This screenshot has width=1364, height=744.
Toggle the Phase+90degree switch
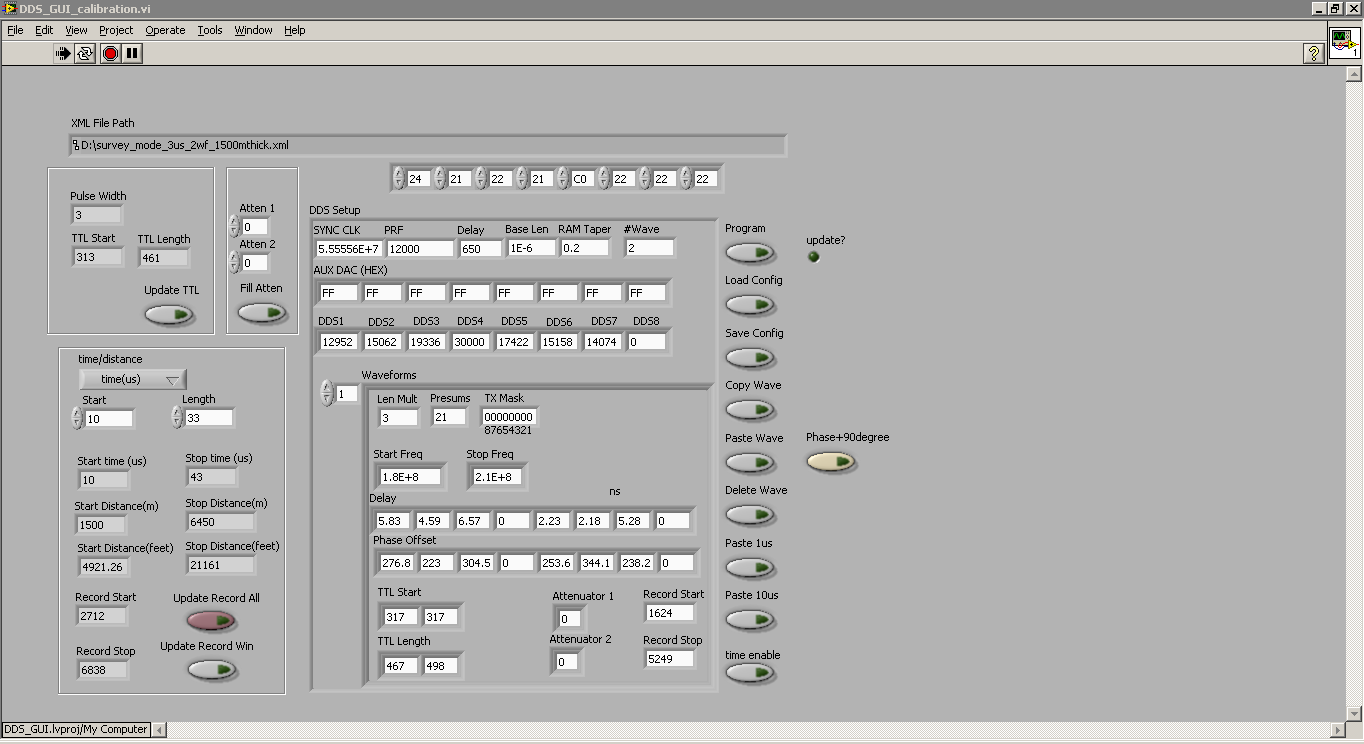pyautogui.click(x=831, y=462)
